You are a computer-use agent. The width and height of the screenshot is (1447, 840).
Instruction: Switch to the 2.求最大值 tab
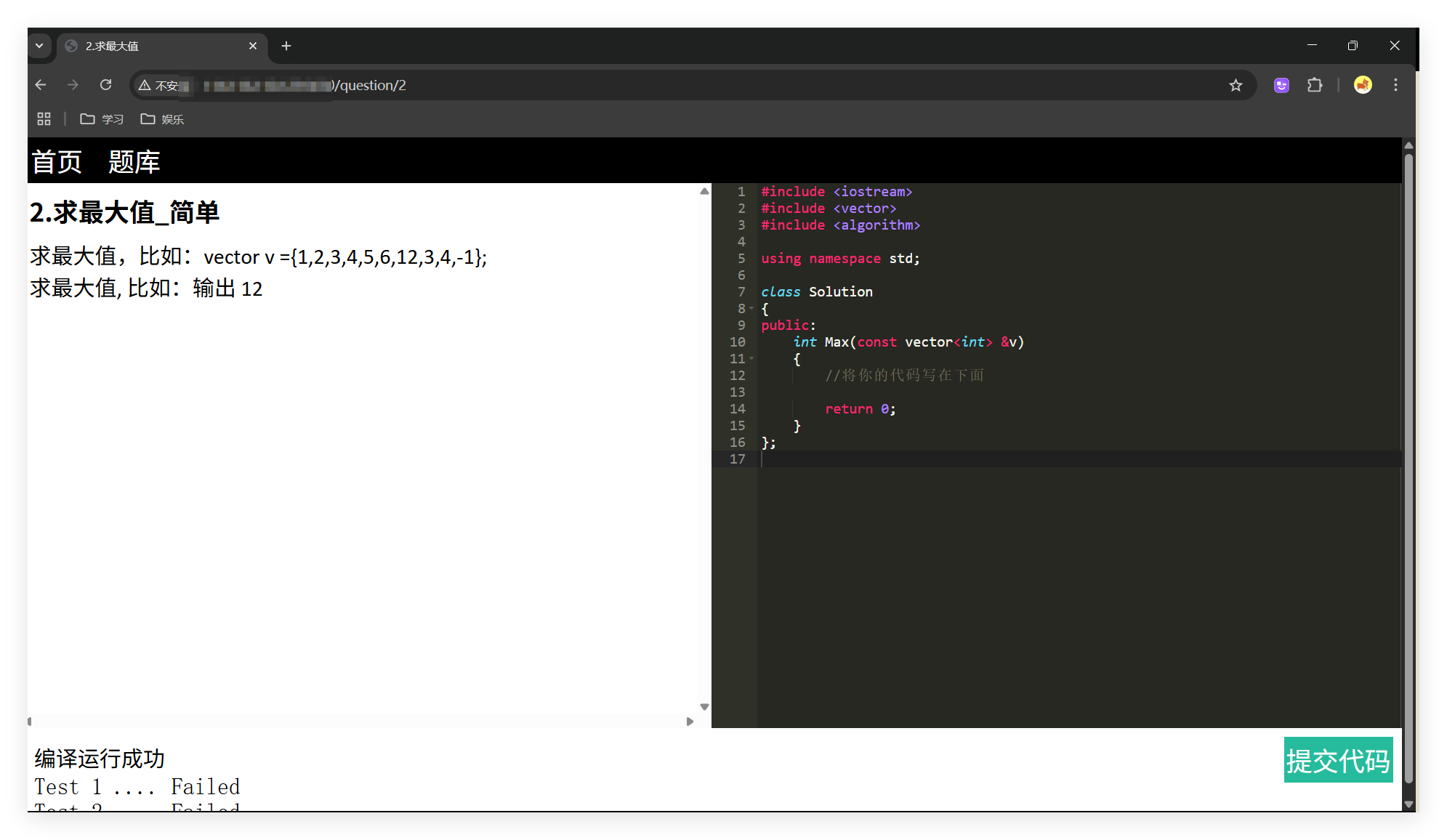pos(161,46)
